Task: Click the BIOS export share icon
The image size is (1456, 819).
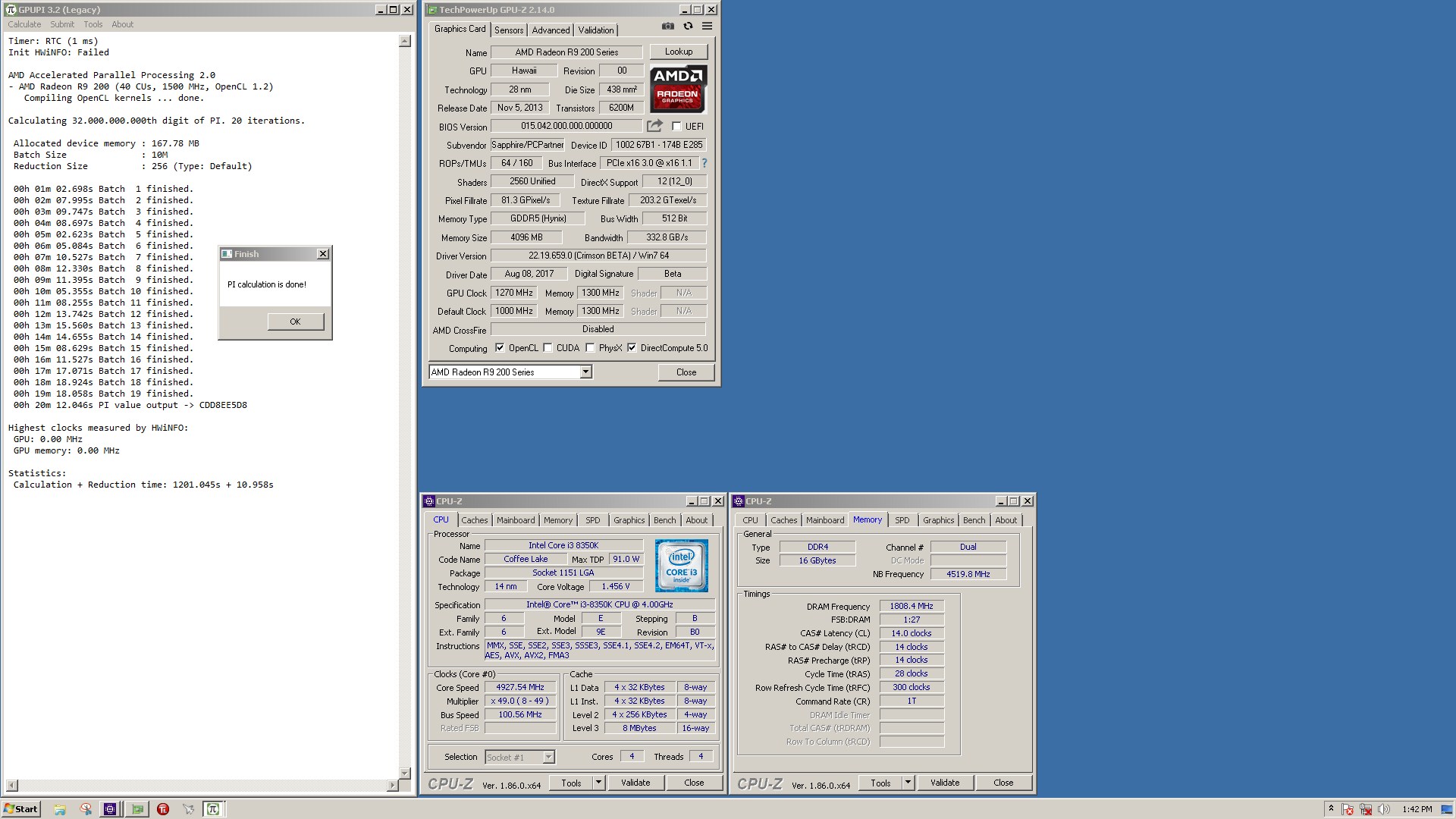Action: (654, 126)
